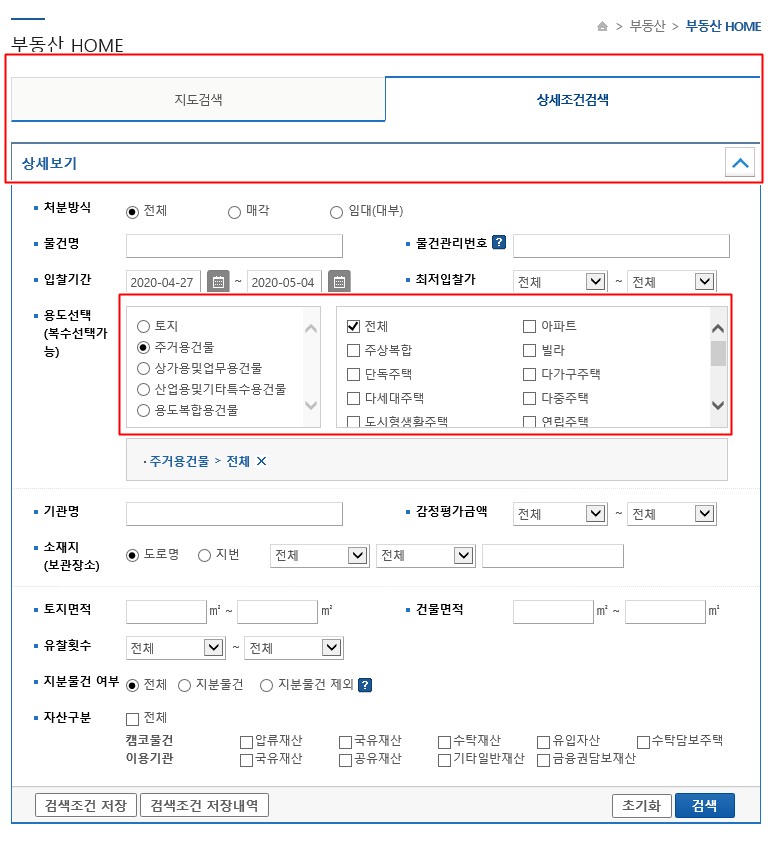Check the 주상복합 checkbox
The image size is (775, 844).
tap(353, 350)
